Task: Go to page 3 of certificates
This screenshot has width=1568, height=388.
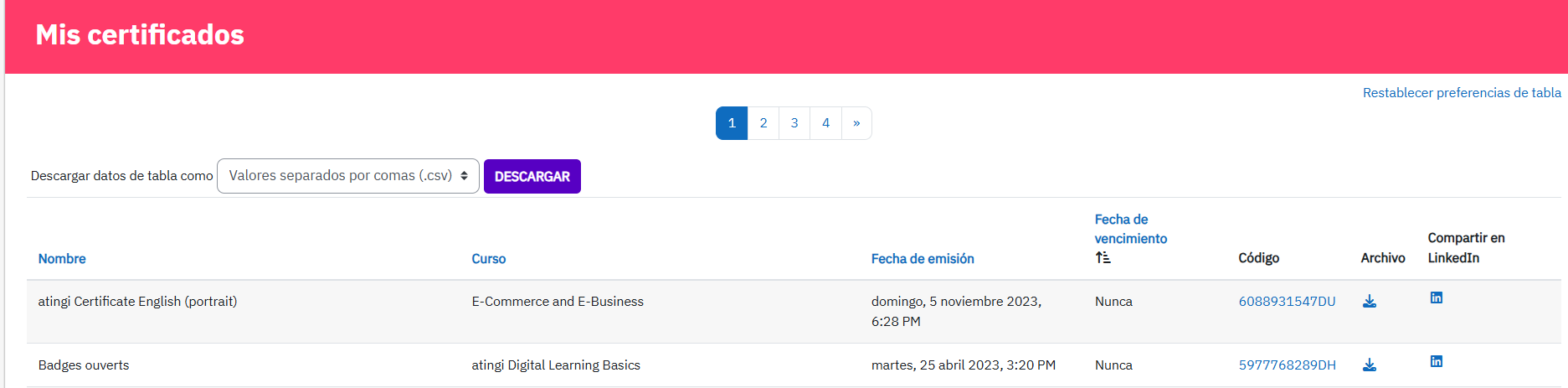Action: (x=794, y=123)
